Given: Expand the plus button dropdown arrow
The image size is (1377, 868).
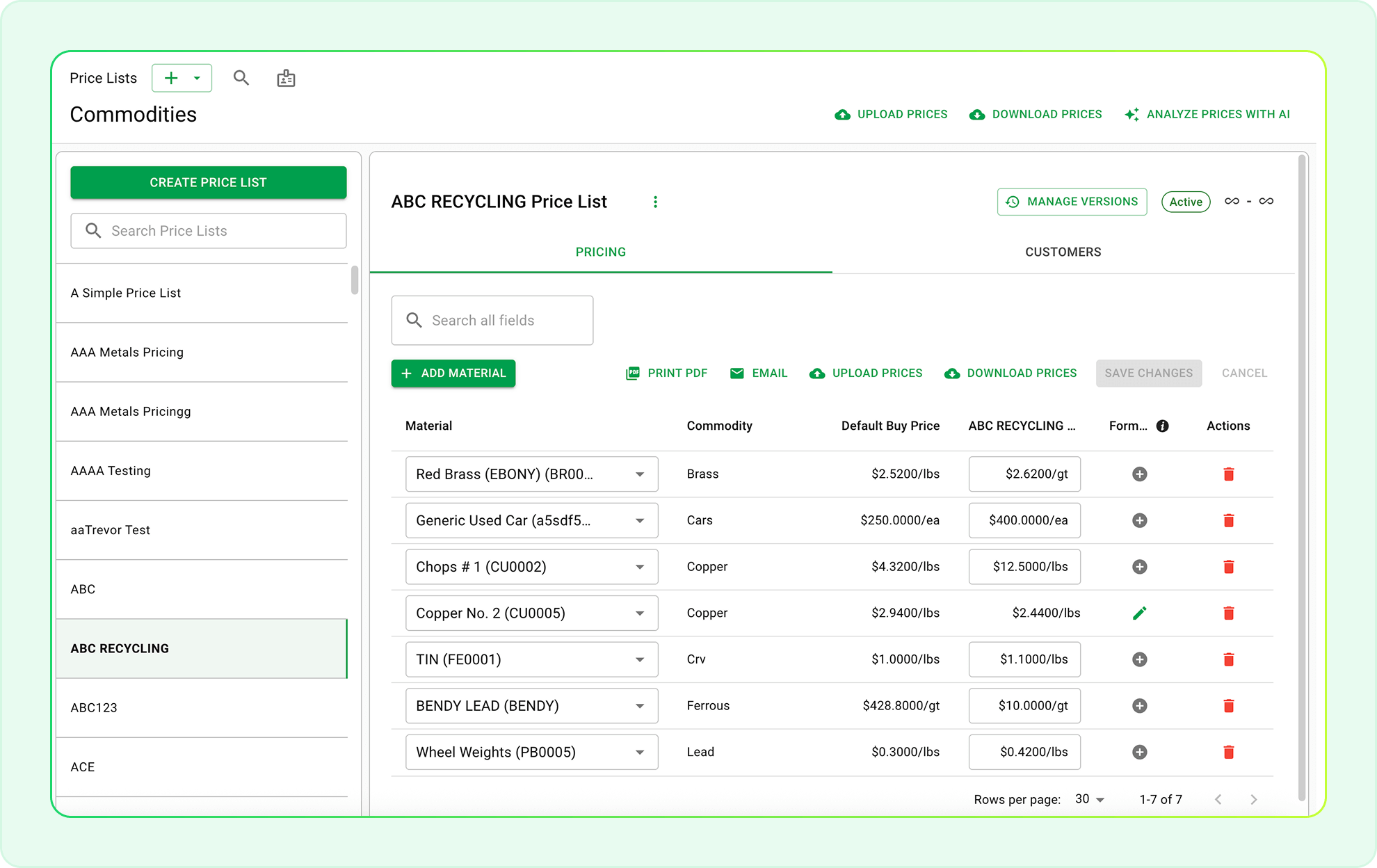Looking at the screenshot, I should pyautogui.click(x=198, y=78).
